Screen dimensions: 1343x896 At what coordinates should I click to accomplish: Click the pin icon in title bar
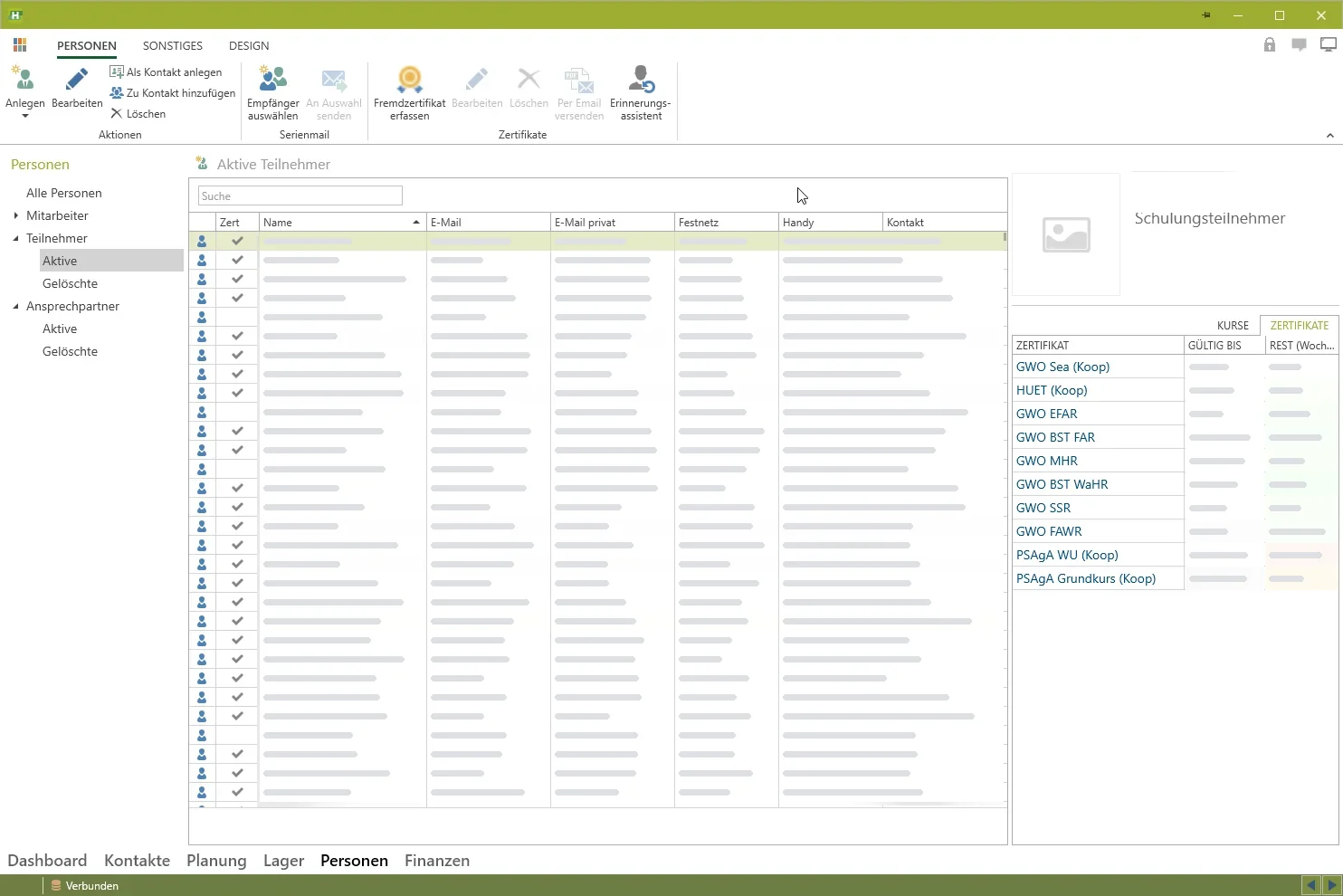coord(1206,15)
